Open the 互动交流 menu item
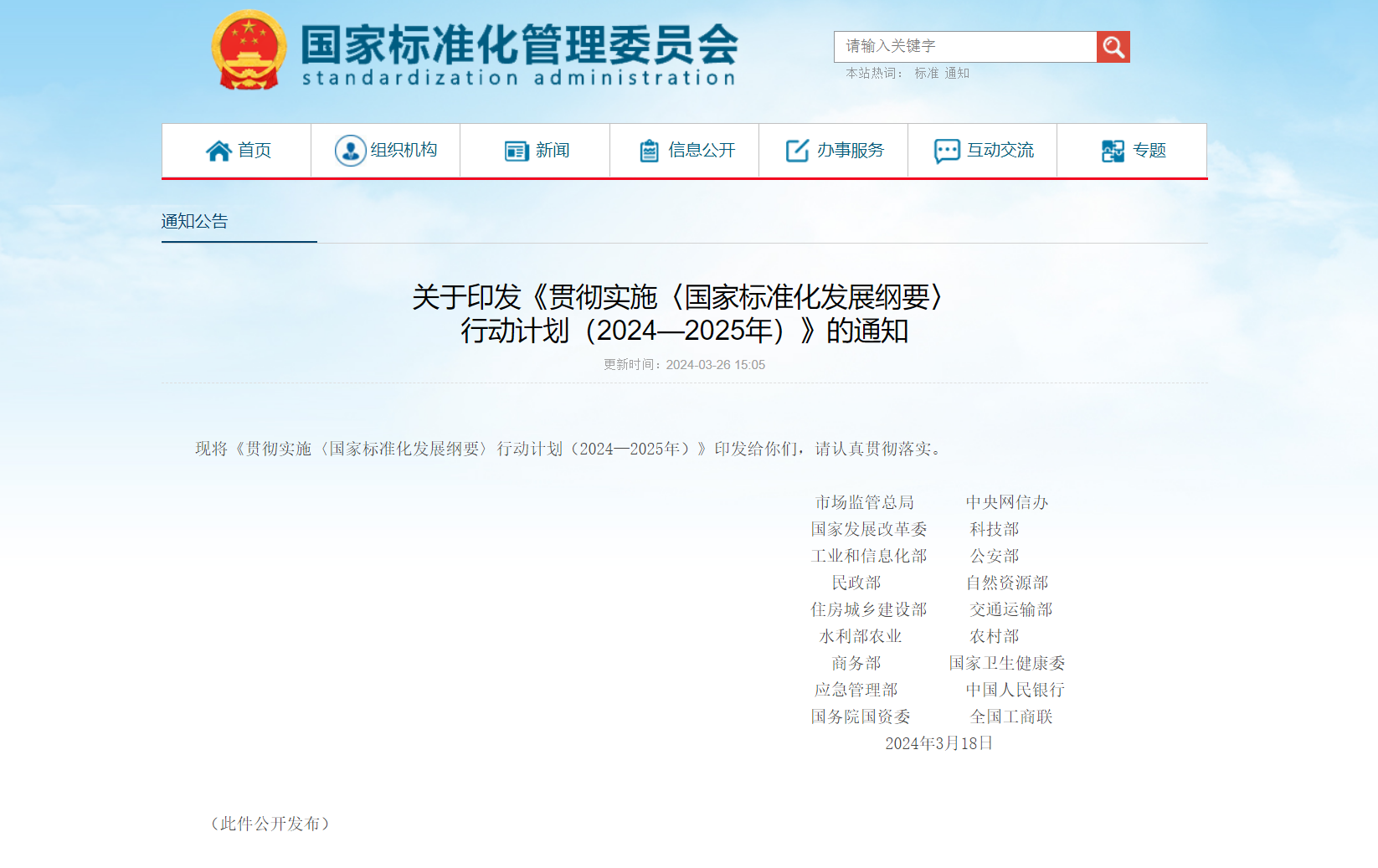Viewport: 1378px width, 868px height. 1000,151
